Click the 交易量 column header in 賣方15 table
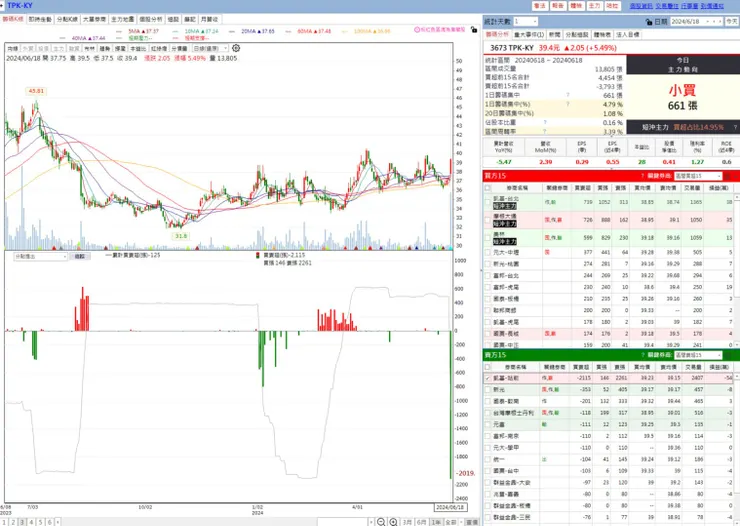 click(x=692, y=367)
